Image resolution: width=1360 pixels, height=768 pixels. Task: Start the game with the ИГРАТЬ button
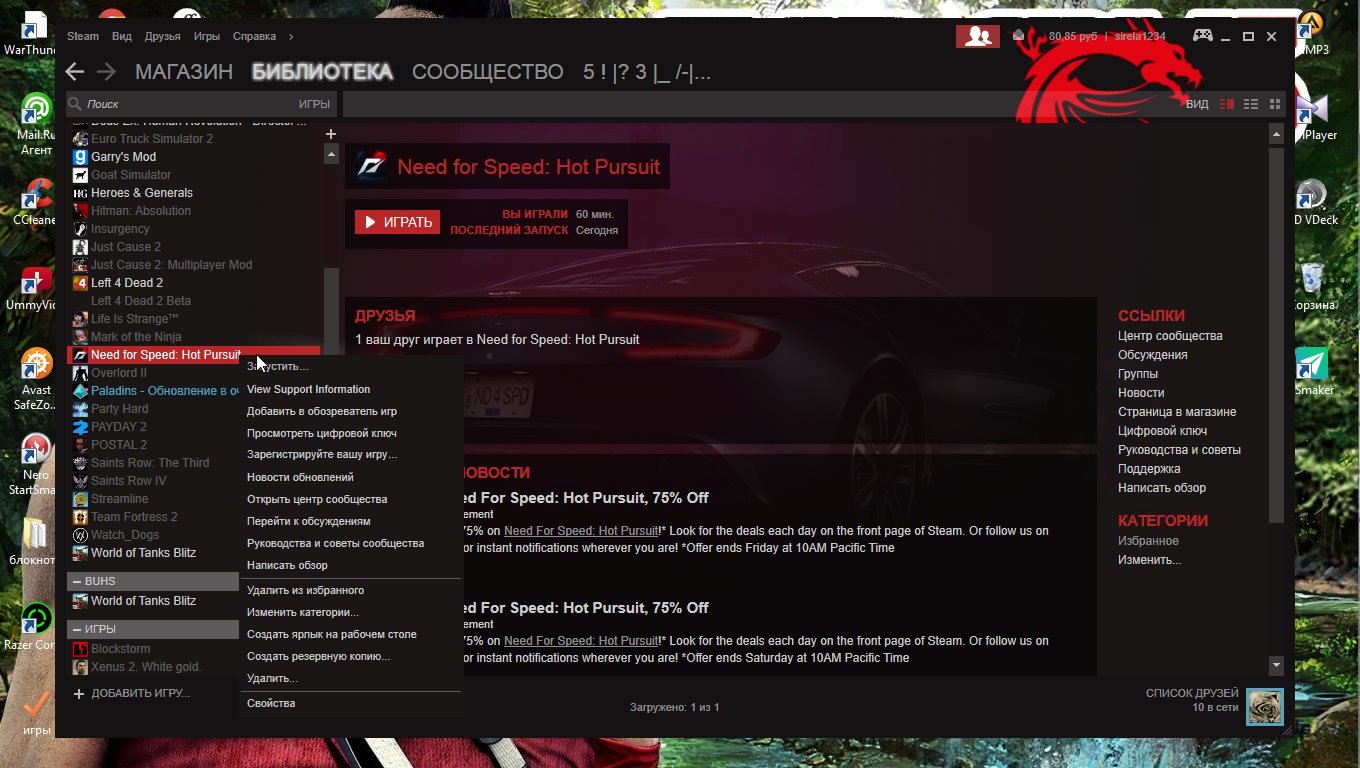397,222
